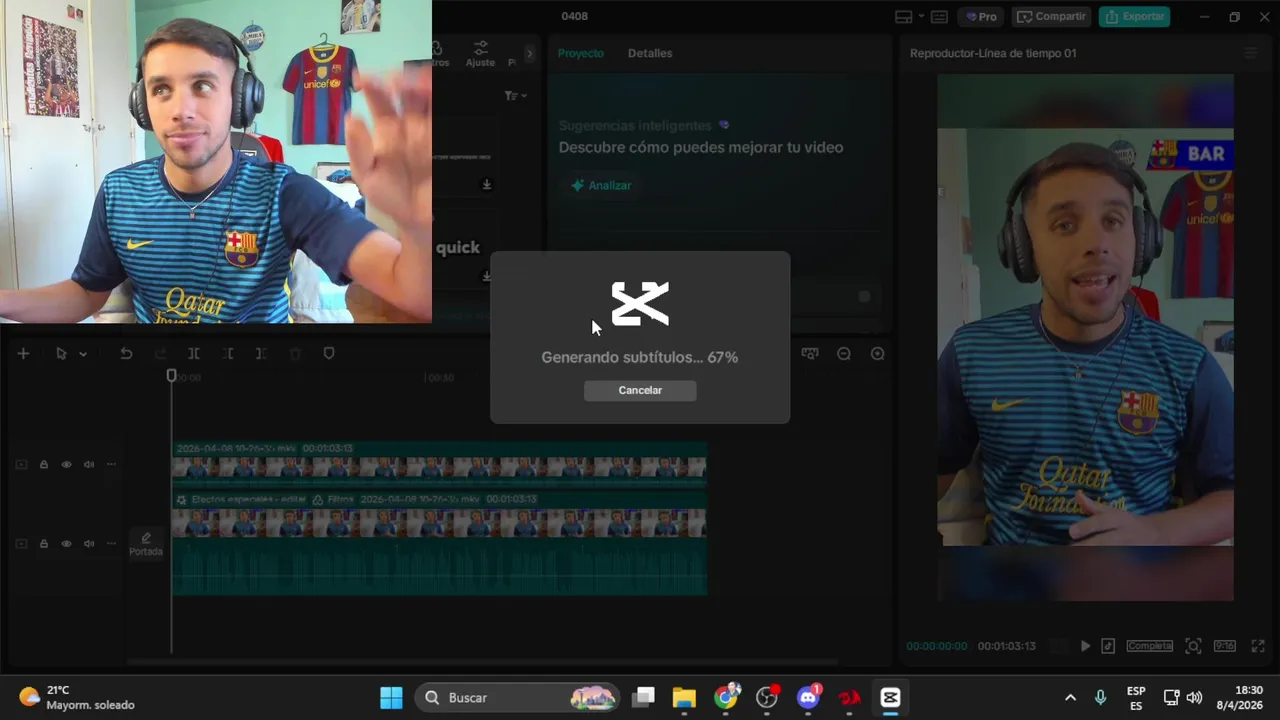Click the Filtros label on clip
Viewport: 1280px width, 720px height.
click(334, 499)
